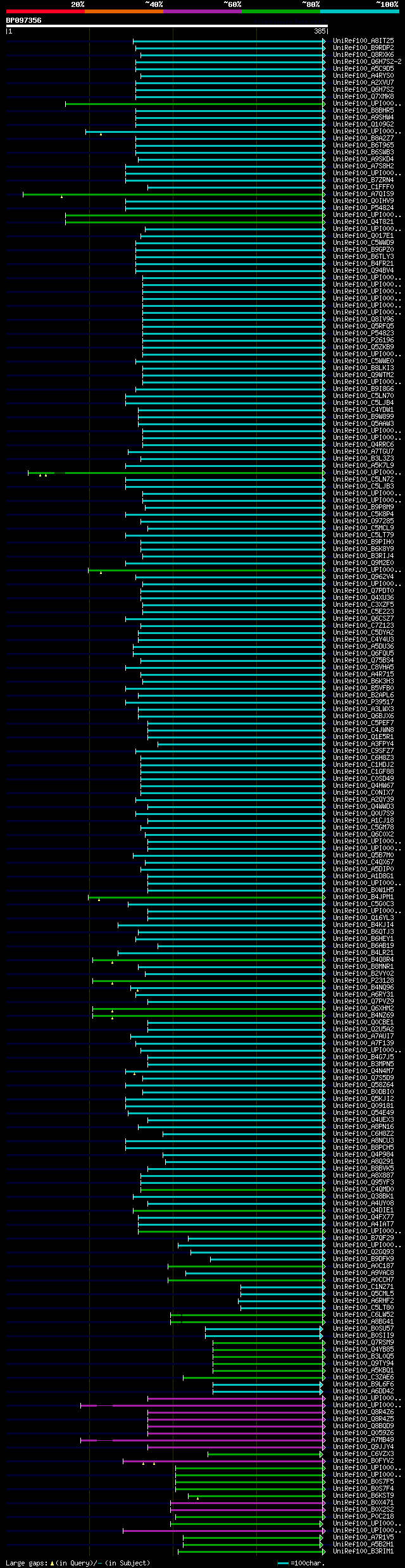
Task: Click label UniRef100_B6HEY1
Action: (363, 938)
